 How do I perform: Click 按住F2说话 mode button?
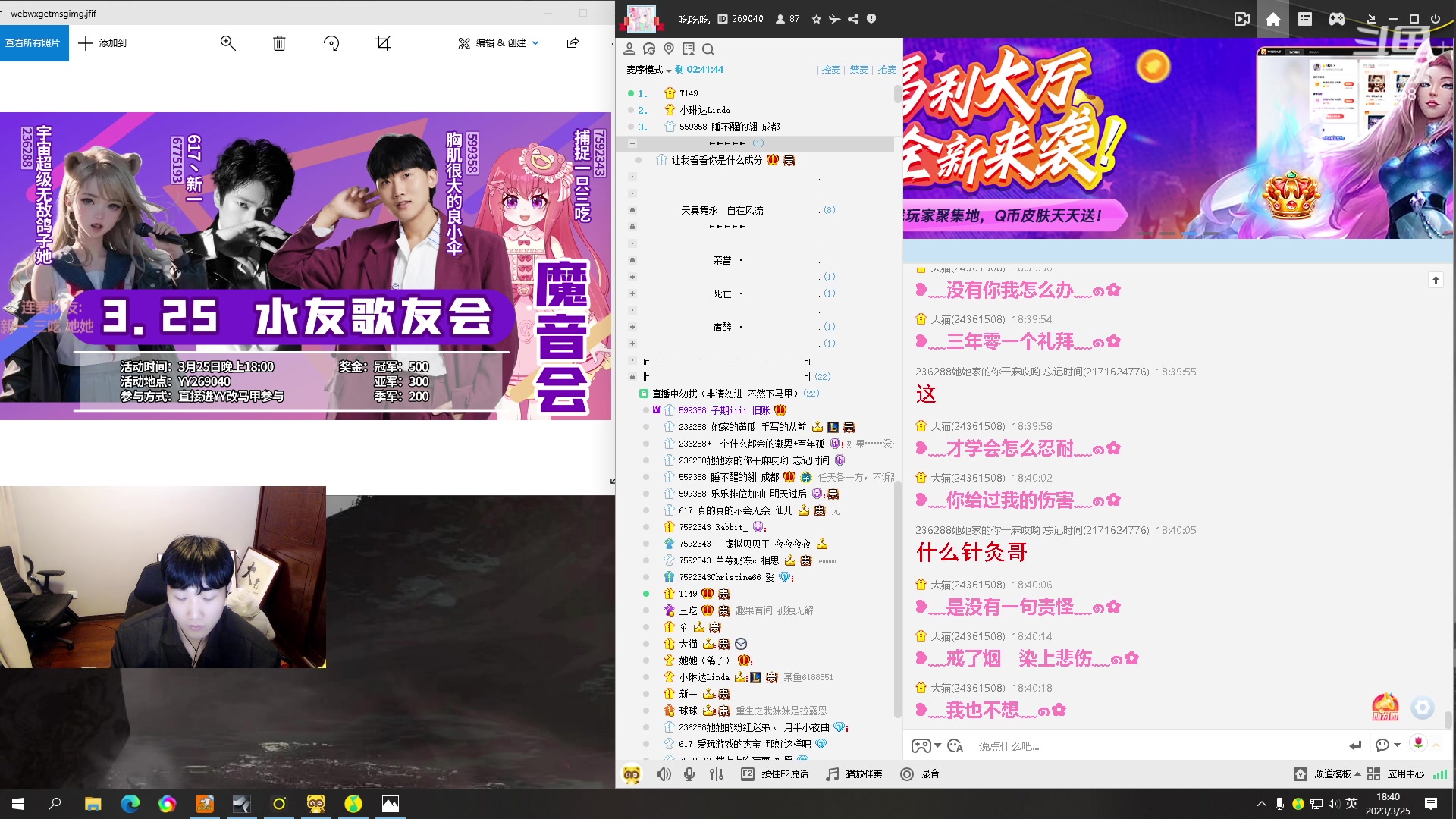tap(775, 774)
